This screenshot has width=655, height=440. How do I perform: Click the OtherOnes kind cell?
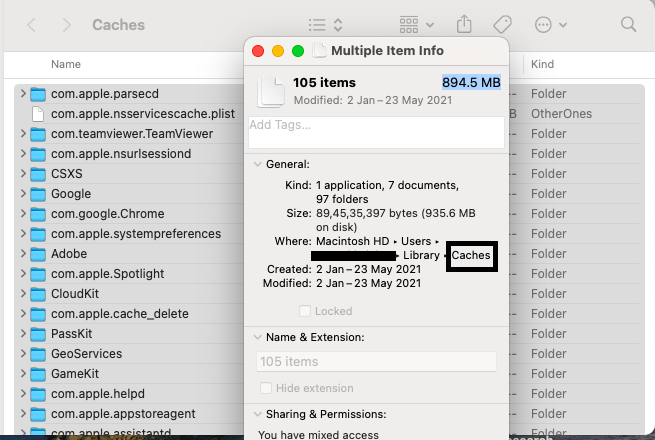561,114
